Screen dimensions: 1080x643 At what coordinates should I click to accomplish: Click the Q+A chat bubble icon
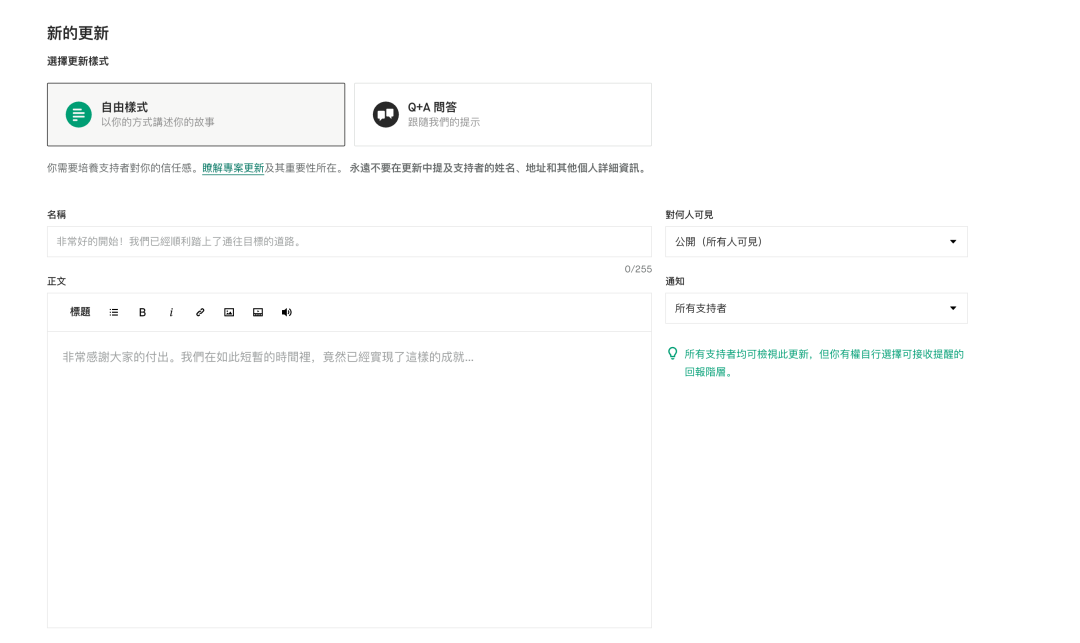(x=385, y=115)
